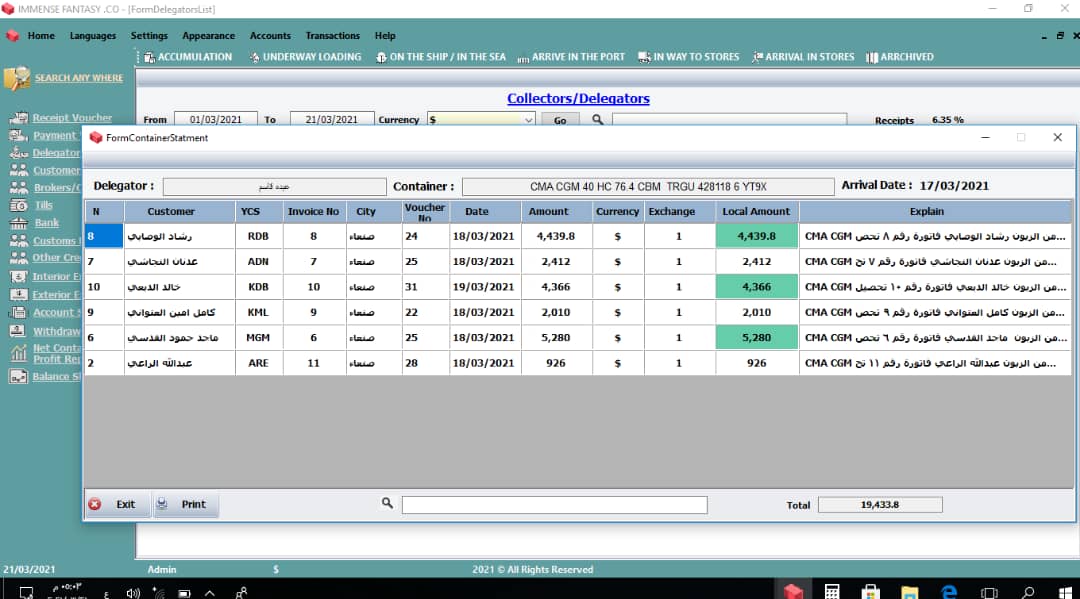Click the To date field 21/03/2021
The width and height of the screenshot is (1080, 599).
(331, 120)
